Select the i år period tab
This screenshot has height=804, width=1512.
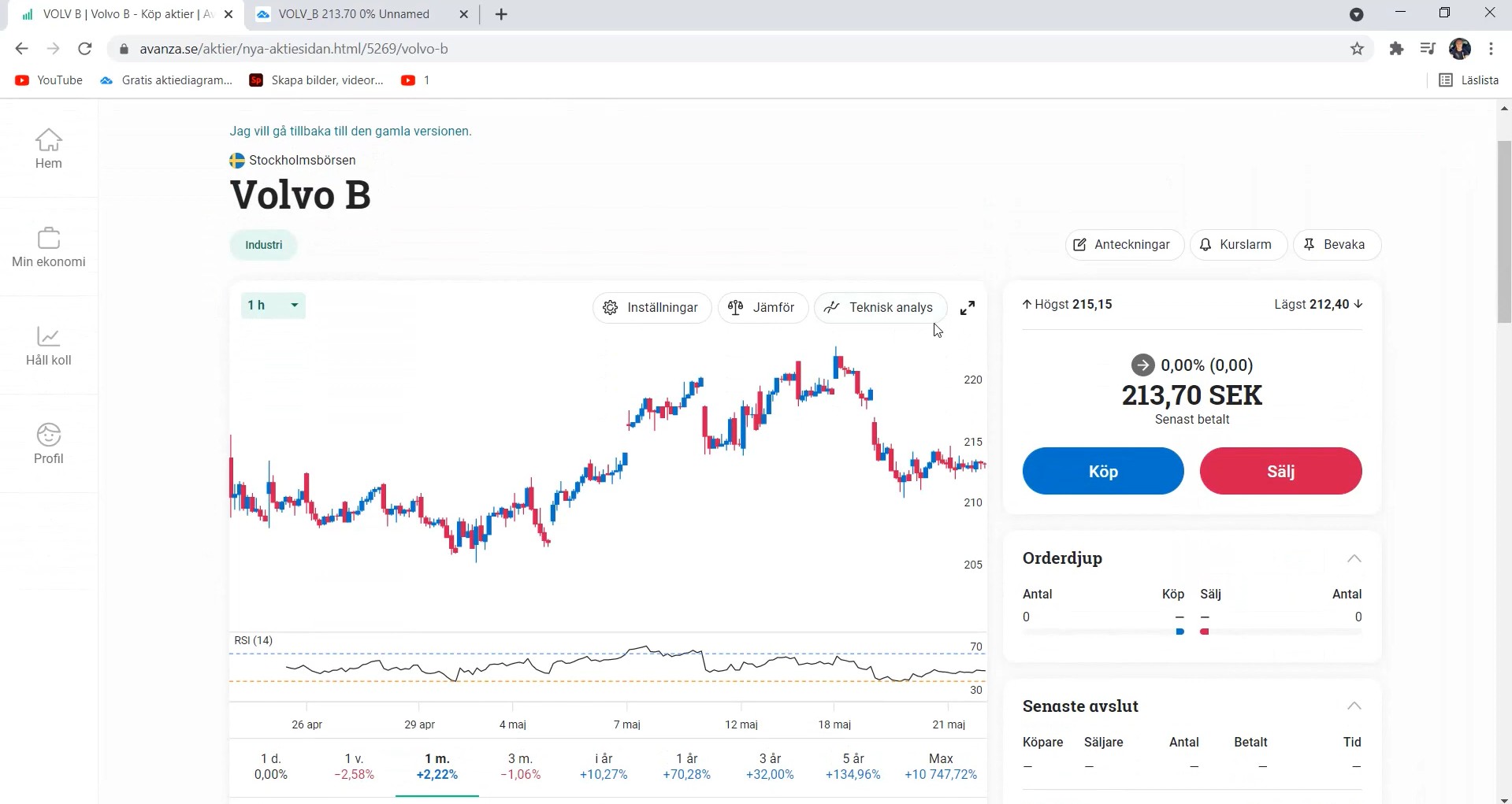pos(604,766)
